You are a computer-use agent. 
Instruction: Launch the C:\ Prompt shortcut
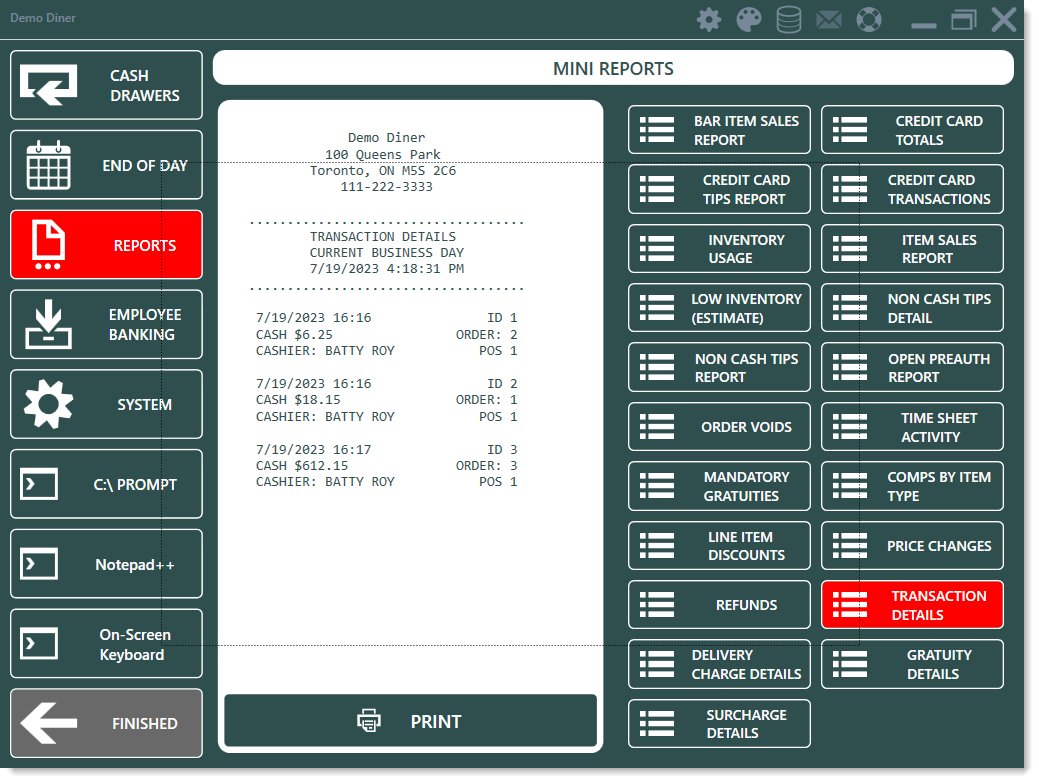[106, 485]
